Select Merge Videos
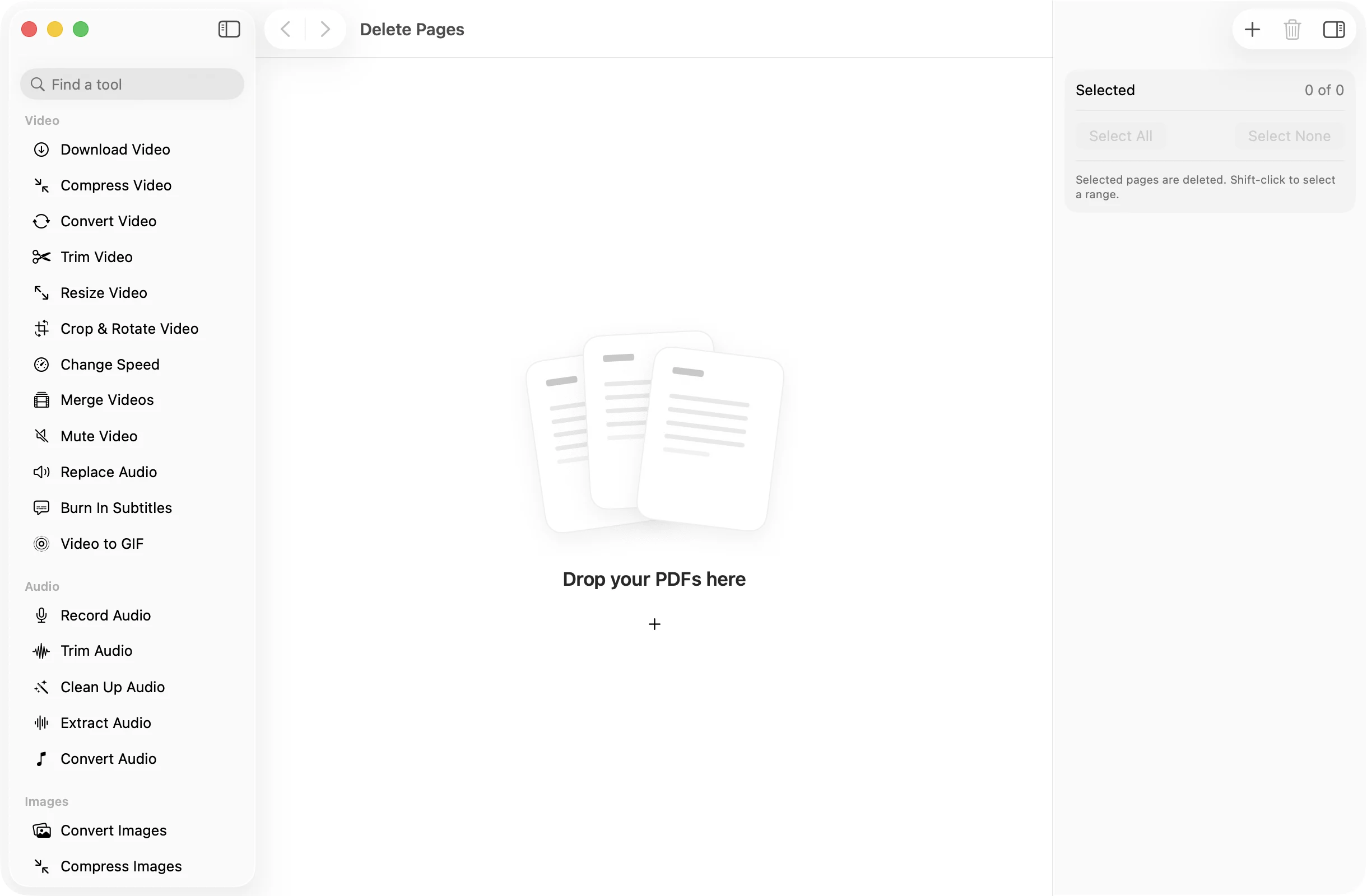1367x896 pixels. pos(132,400)
